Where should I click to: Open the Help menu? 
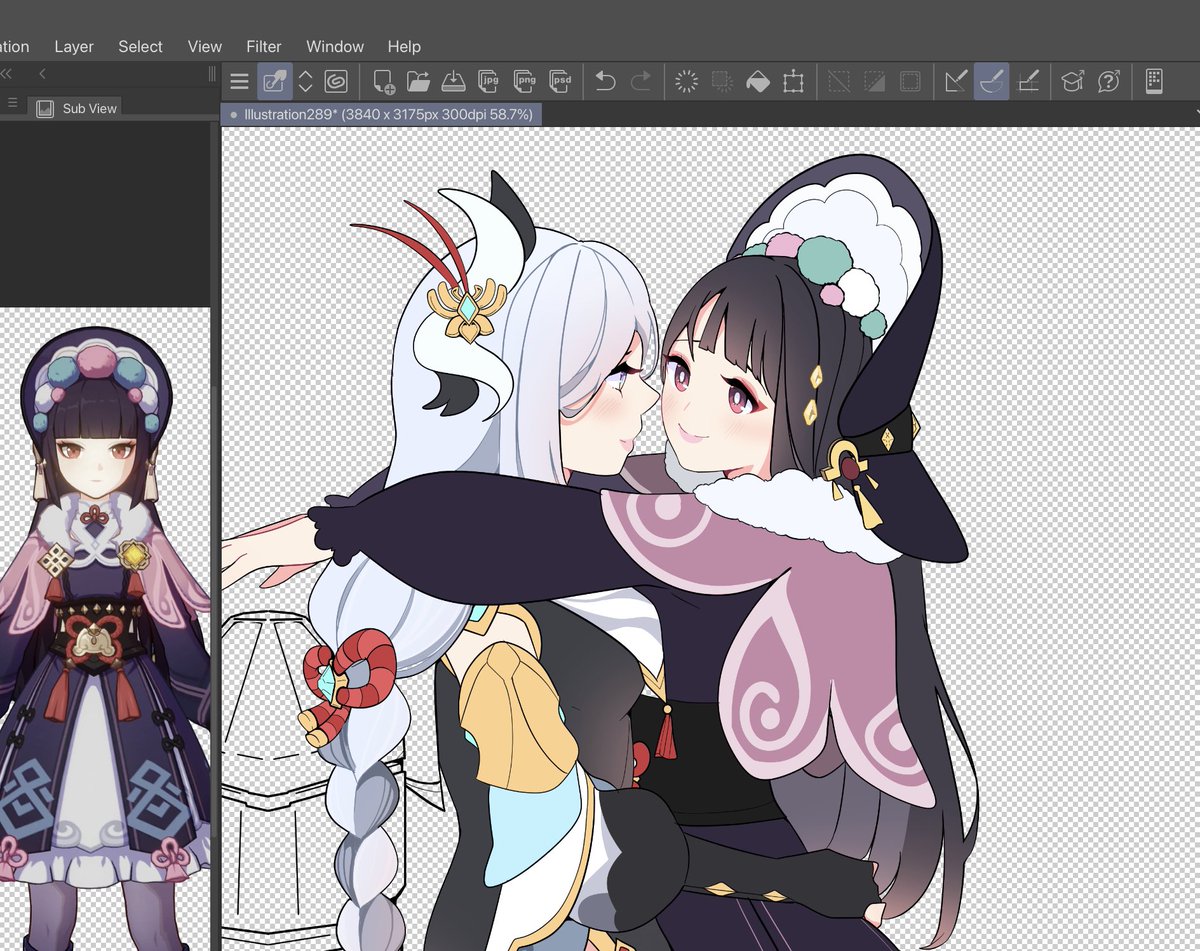[x=404, y=47]
